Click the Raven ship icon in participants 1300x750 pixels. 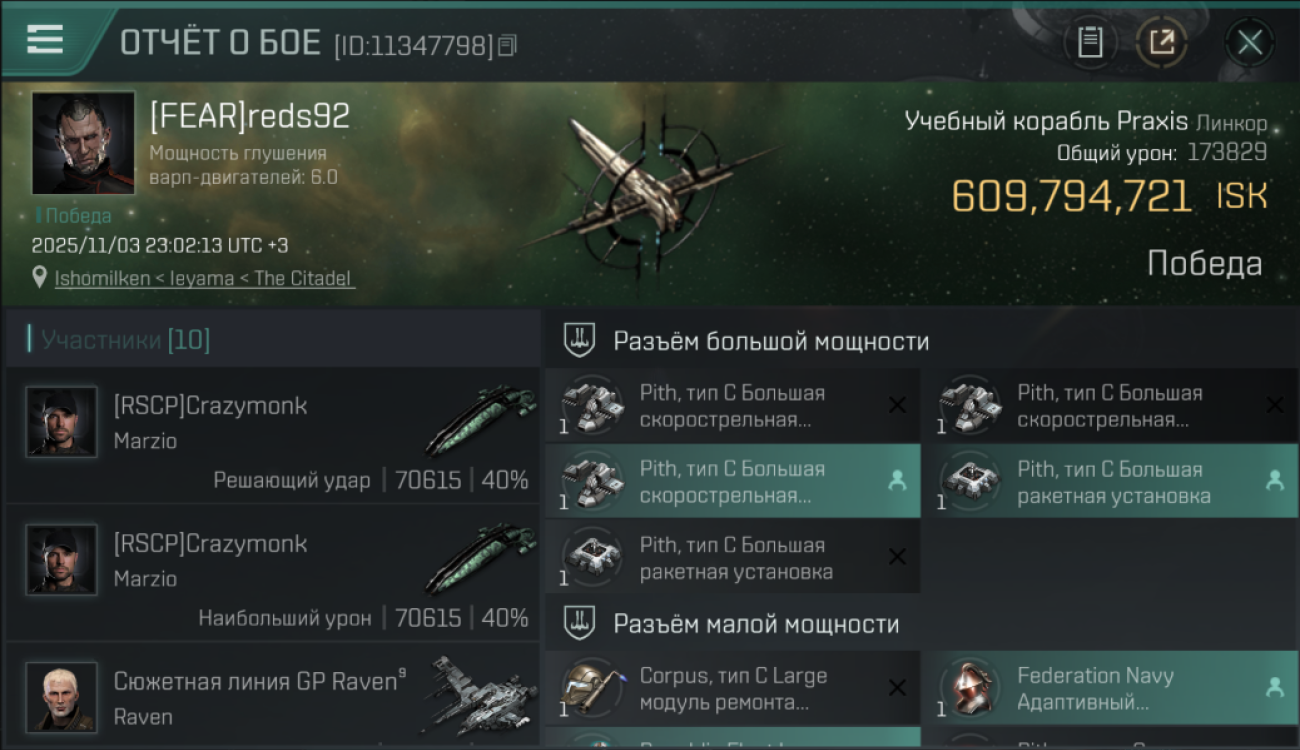point(480,697)
